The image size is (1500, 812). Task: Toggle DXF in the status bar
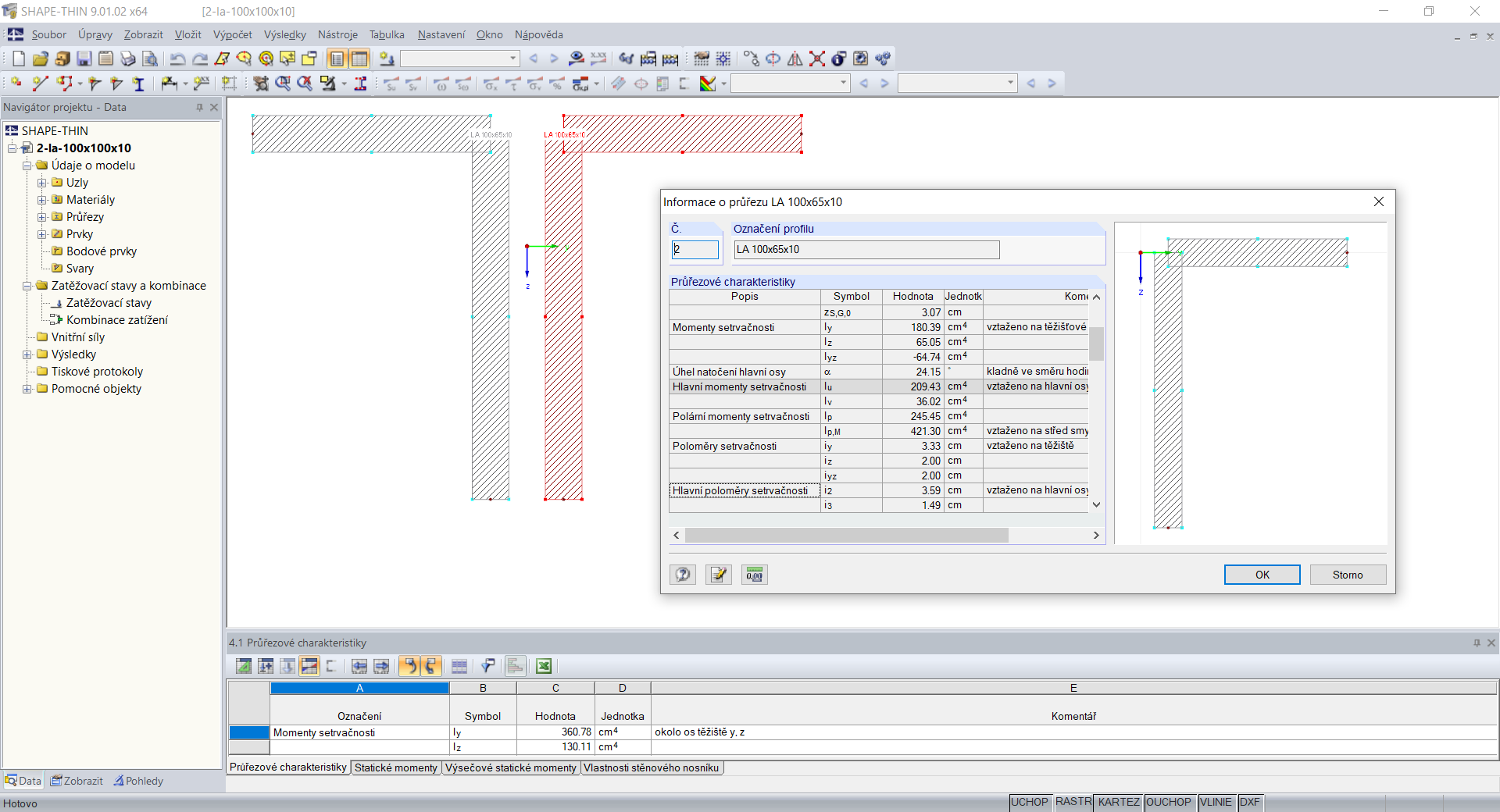[x=1250, y=802]
